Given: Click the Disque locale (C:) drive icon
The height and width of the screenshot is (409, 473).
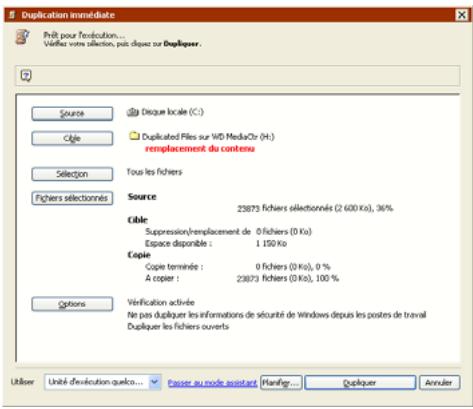Looking at the screenshot, I should point(133,112).
